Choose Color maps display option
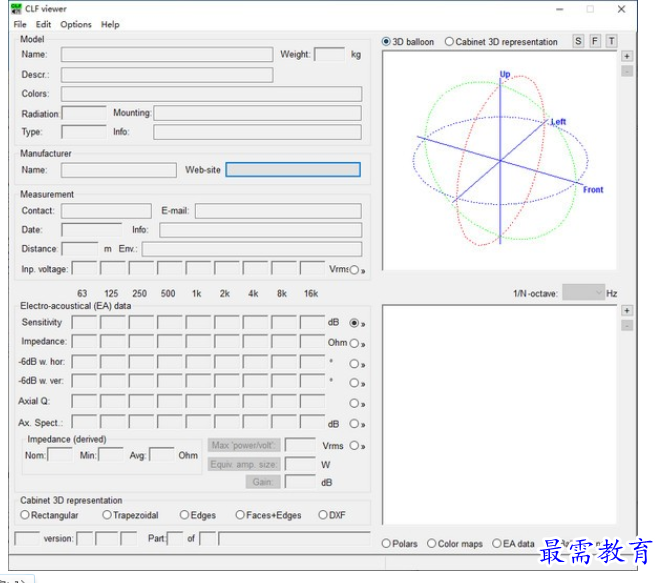The image size is (661, 583). pyautogui.click(x=431, y=544)
